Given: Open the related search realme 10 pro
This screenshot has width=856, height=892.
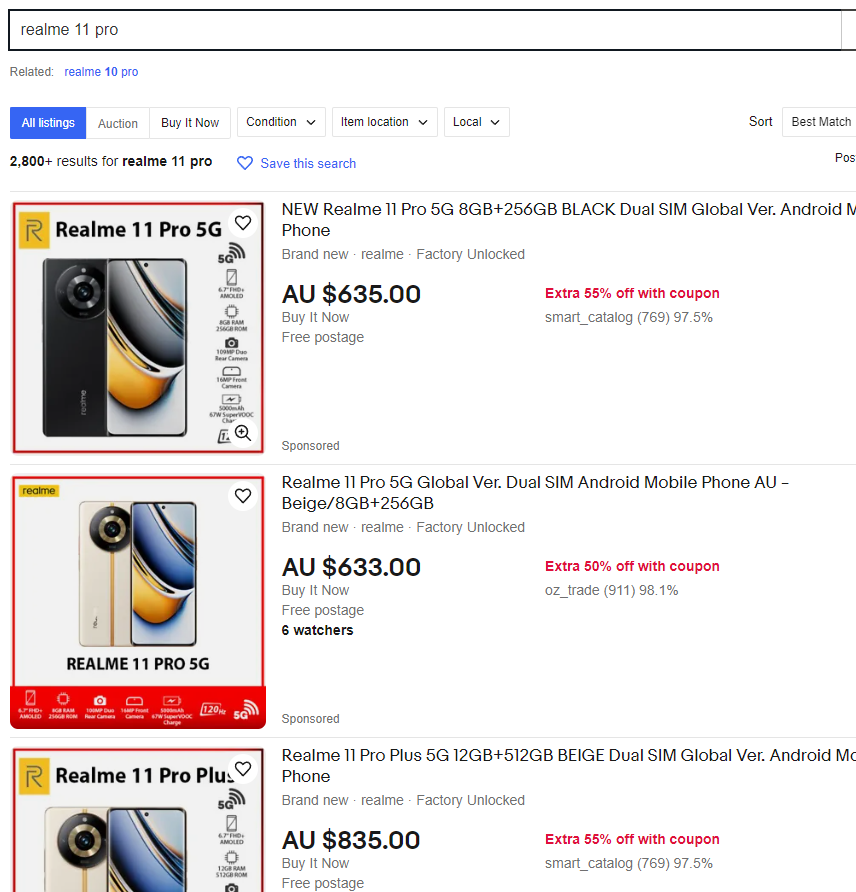Looking at the screenshot, I should [x=101, y=72].
